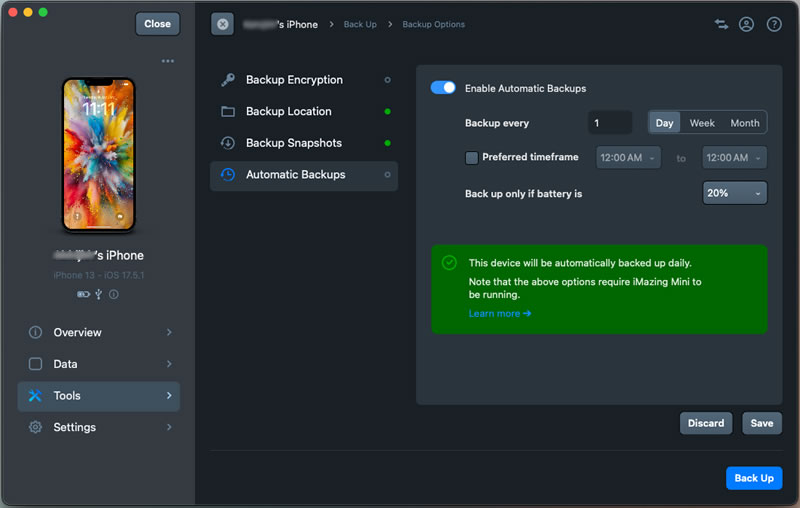Select Week backup interval
800x508 pixels.
pos(702,123)
